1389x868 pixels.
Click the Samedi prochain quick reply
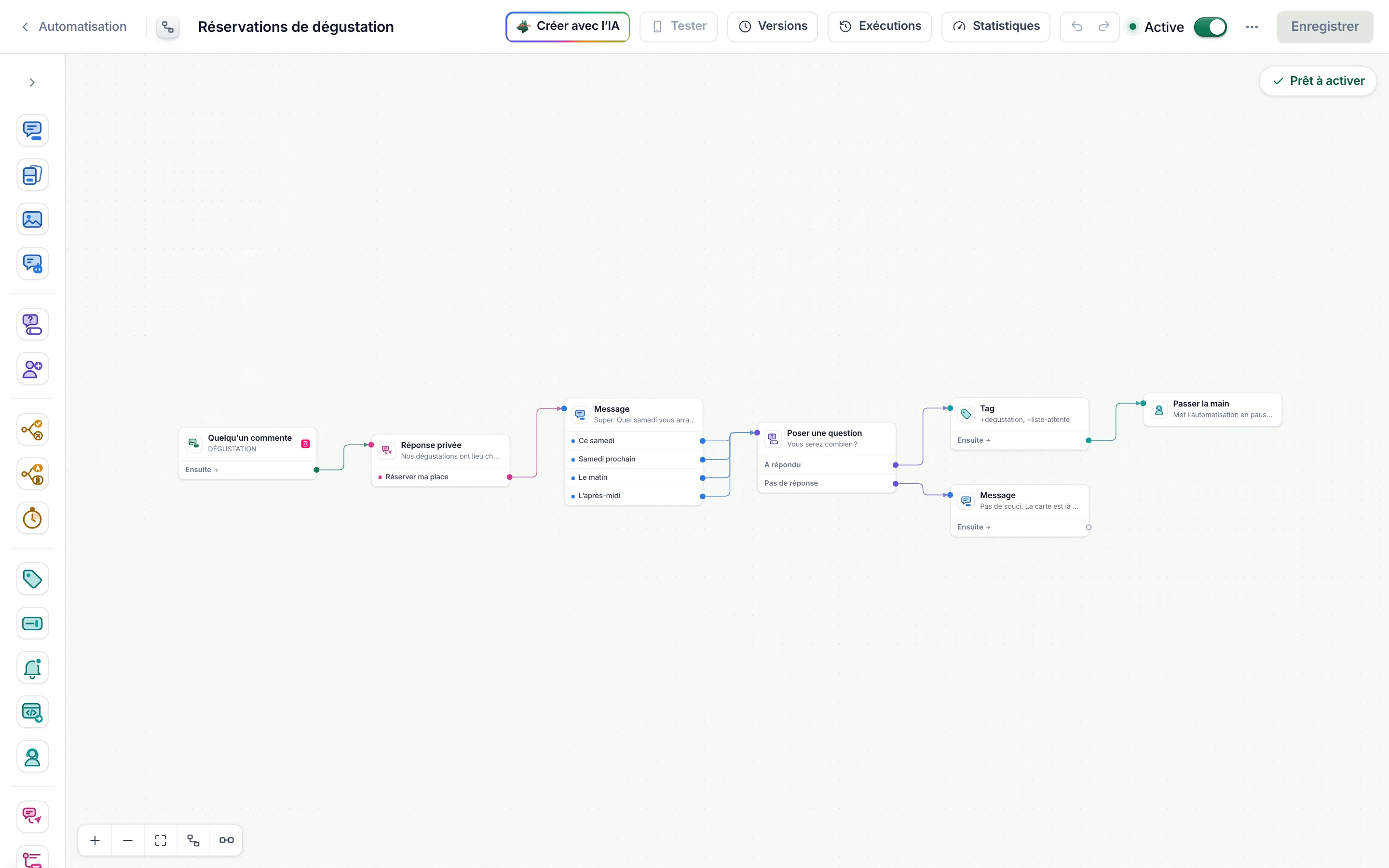pyautogui.click(x=634, y=459)
